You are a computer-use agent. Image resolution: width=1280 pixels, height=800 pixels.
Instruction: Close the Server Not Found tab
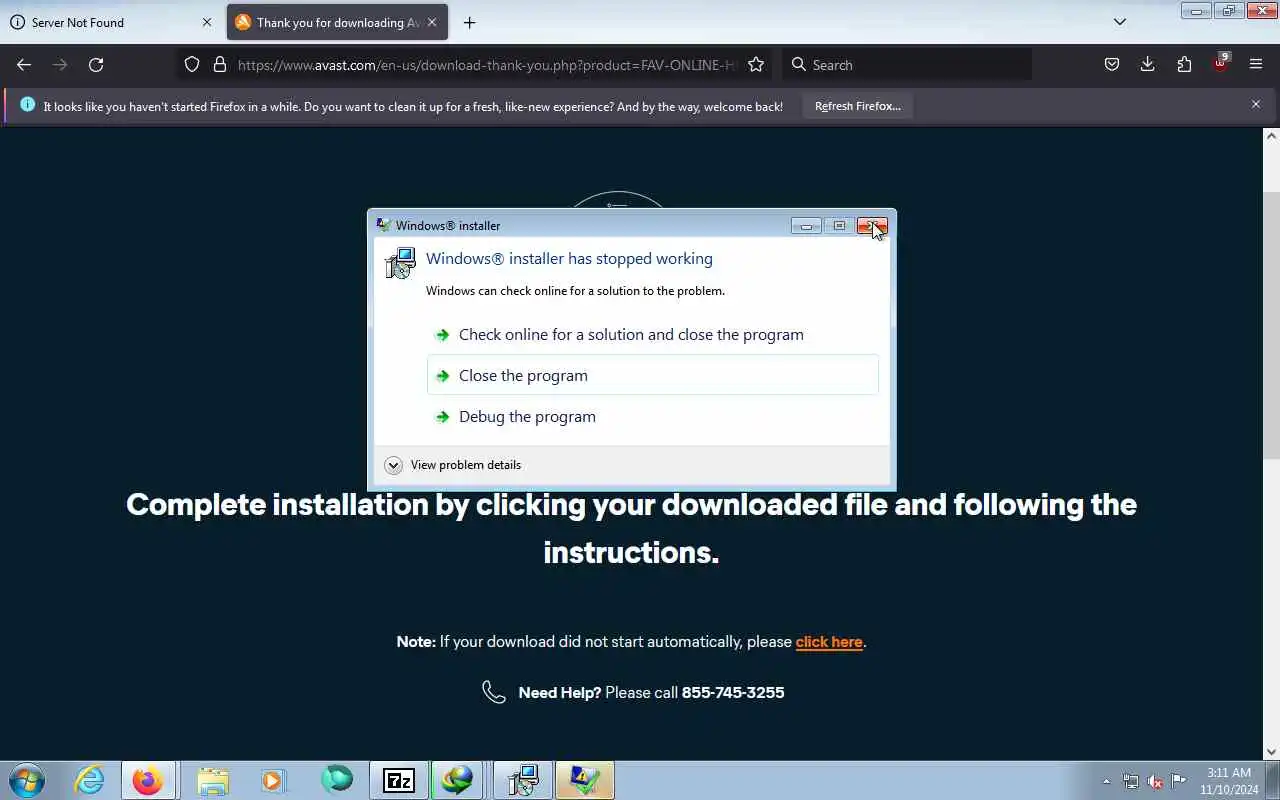coord(207,22)
